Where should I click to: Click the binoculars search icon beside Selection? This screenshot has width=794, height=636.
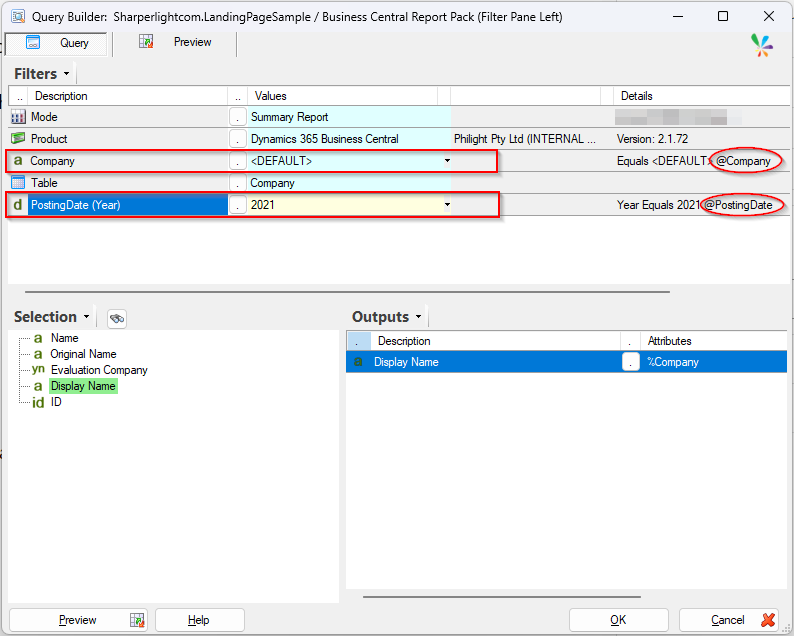117,319
